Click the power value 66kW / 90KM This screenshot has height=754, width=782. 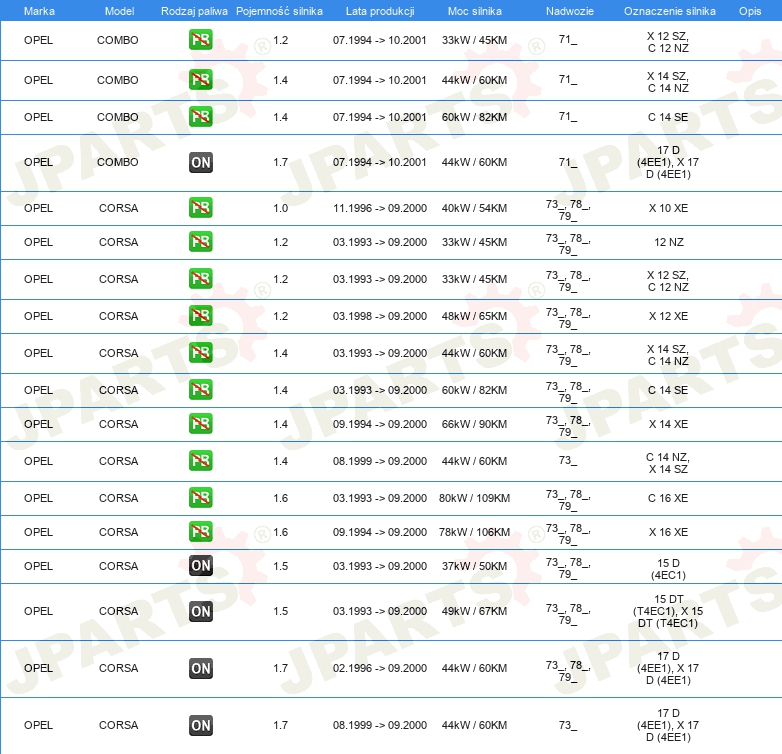pos(474,424)
